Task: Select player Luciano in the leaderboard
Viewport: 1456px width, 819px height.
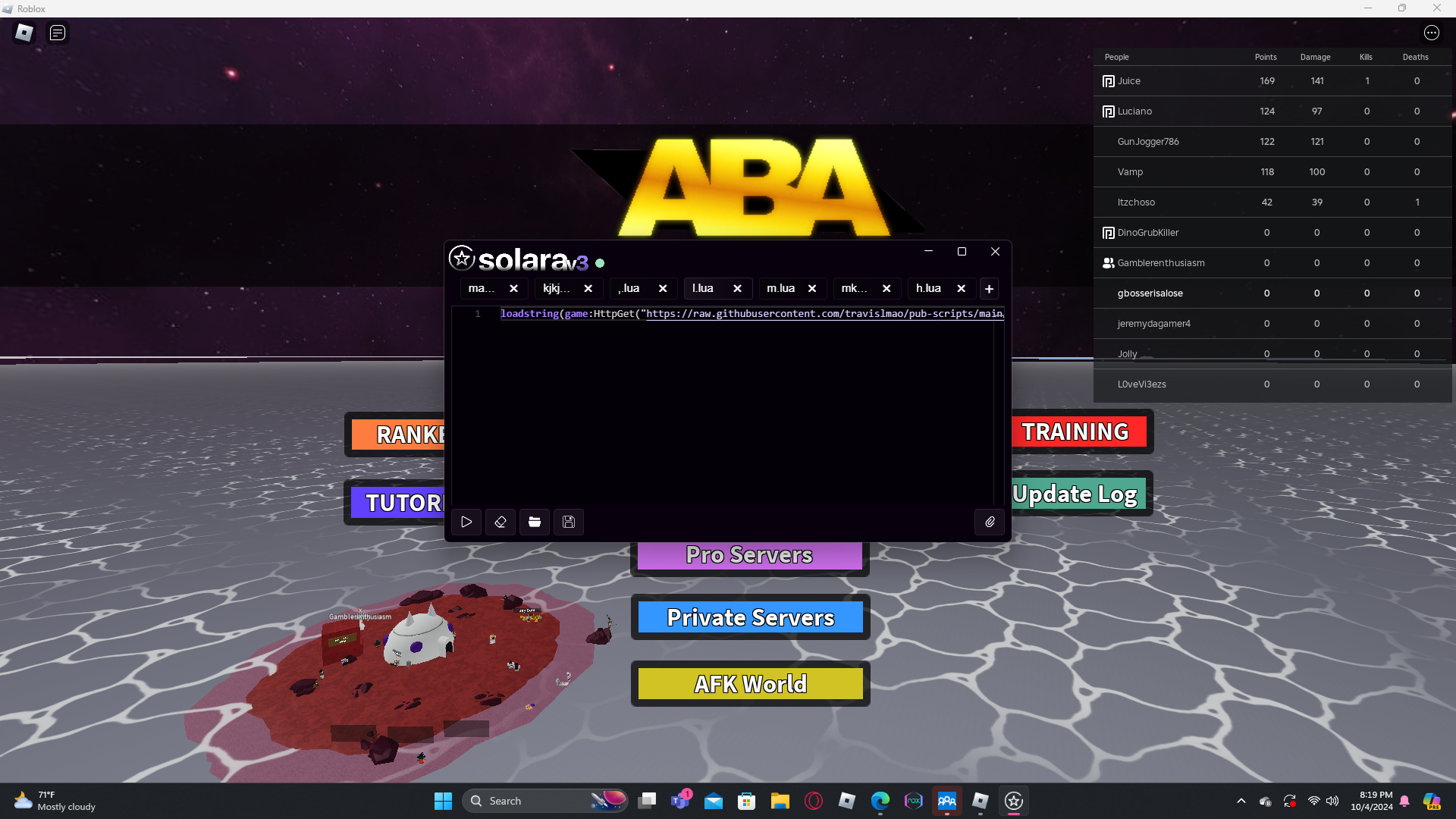Action: coord(1272,111)
